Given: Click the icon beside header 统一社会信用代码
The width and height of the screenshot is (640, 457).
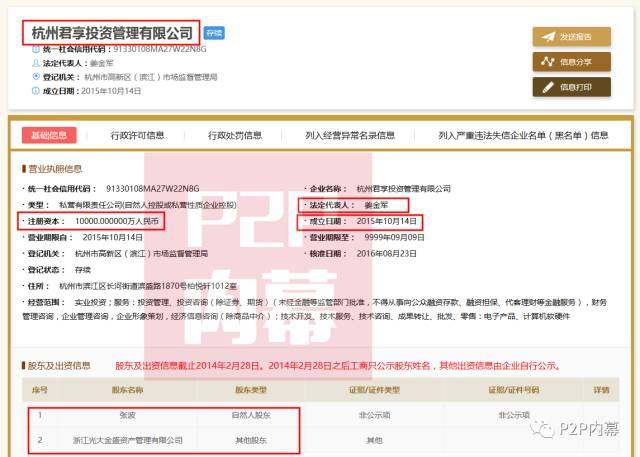Looking at the screenshot, I should click(x=36, y=49).
